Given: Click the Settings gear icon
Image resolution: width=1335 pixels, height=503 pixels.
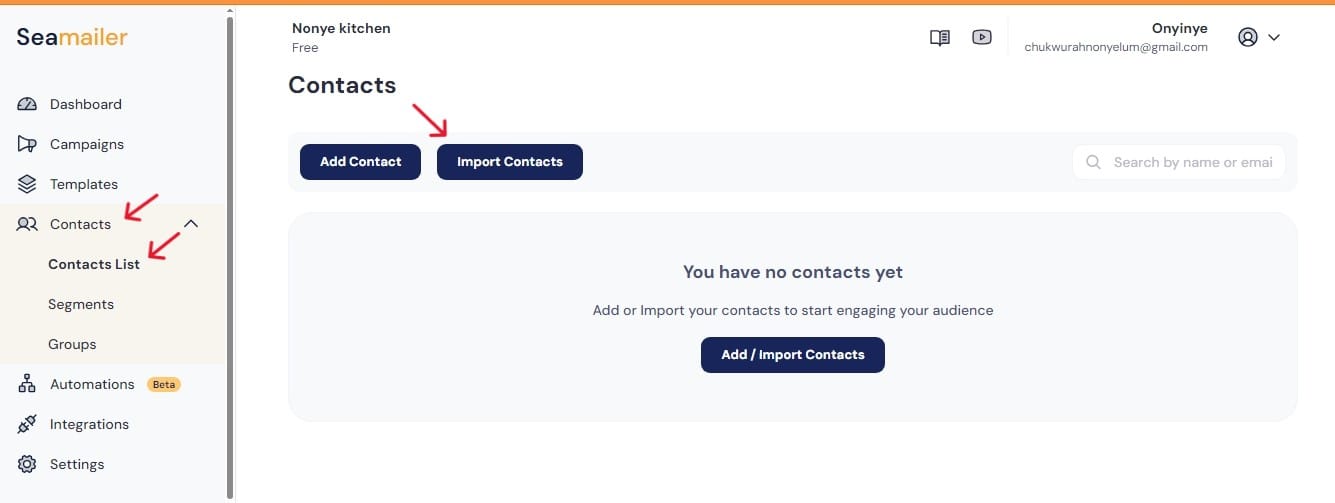Looking at the screenshot, I should (27, 464).
